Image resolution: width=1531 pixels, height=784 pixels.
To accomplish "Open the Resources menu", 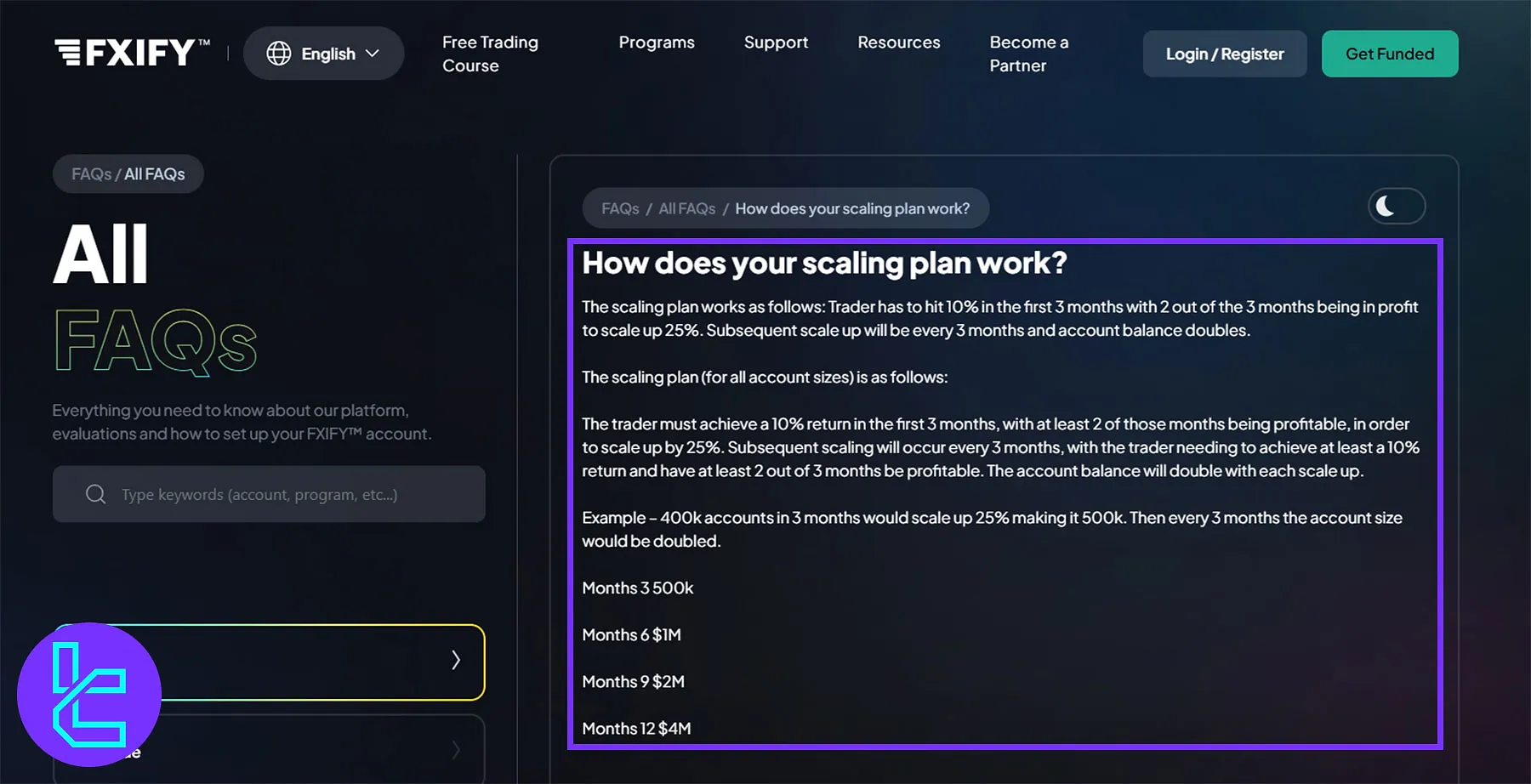I will click(x=898, y=43).
